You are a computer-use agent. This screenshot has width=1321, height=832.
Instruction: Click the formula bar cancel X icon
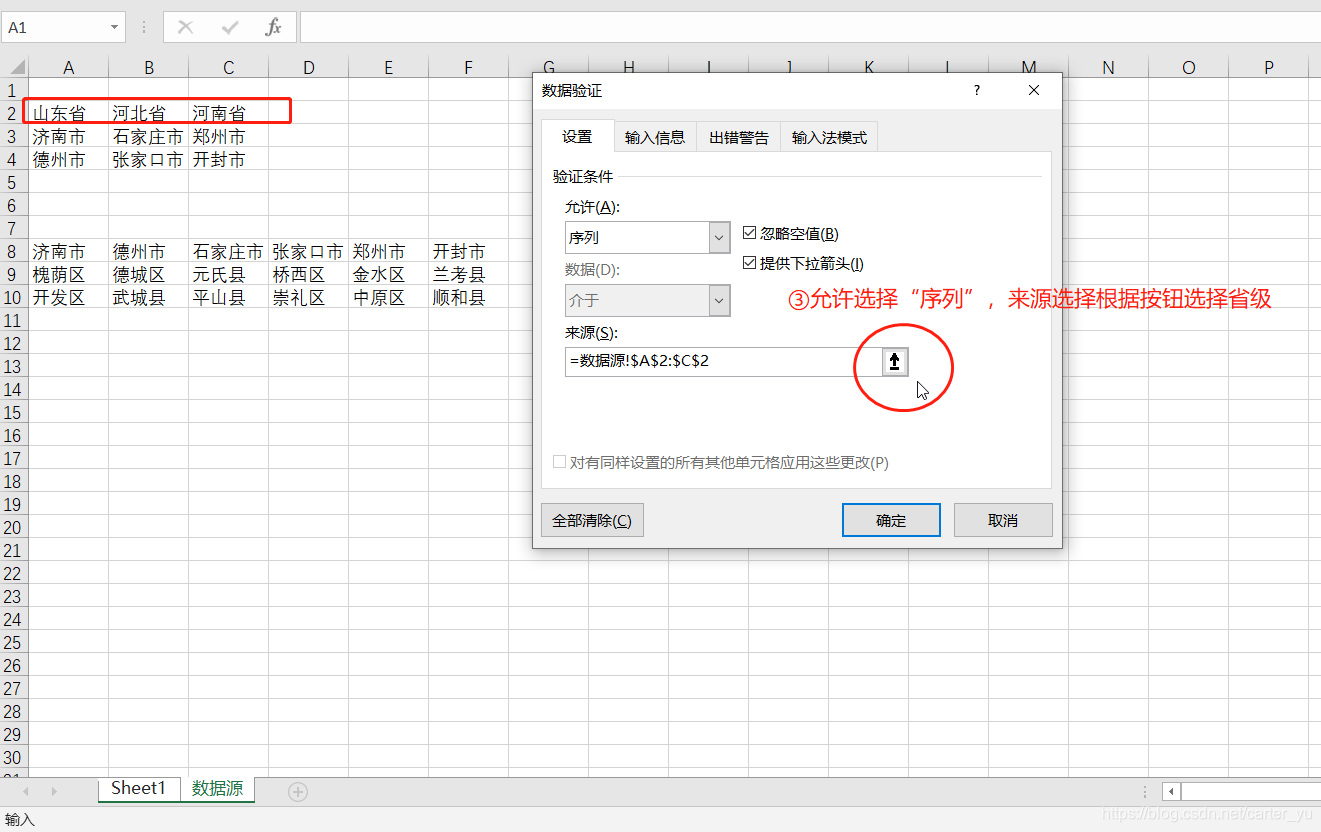tap(185, 27)
